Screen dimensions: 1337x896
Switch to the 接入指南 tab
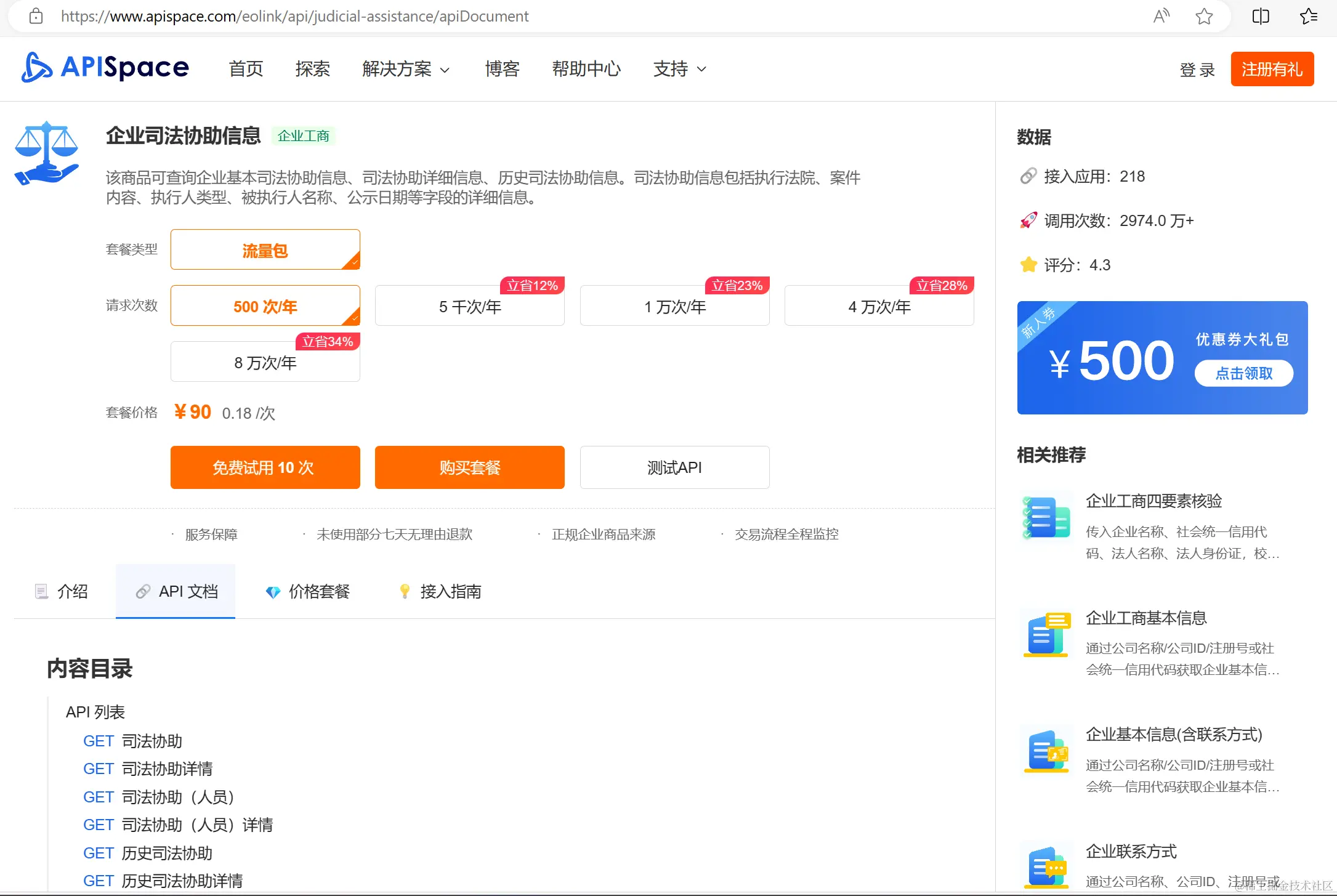coord(440,591)
